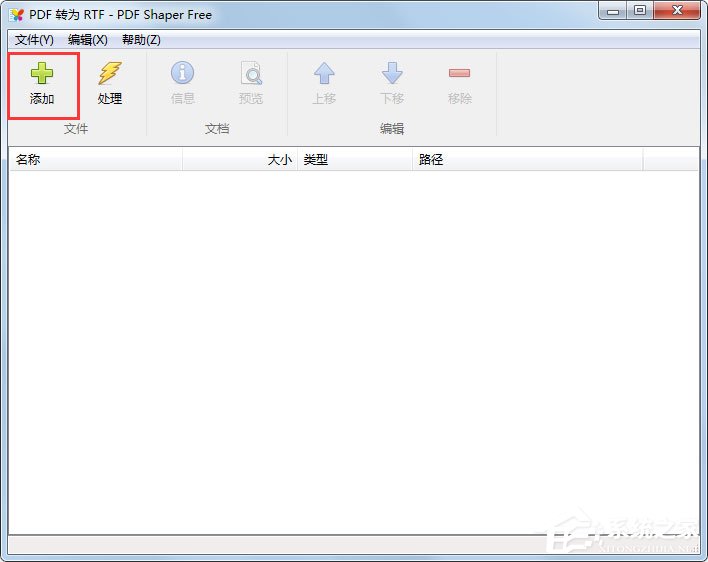Open document 信息 (Info) icon
The height and width of the screenshot is (562, 708).
point(182,73)
